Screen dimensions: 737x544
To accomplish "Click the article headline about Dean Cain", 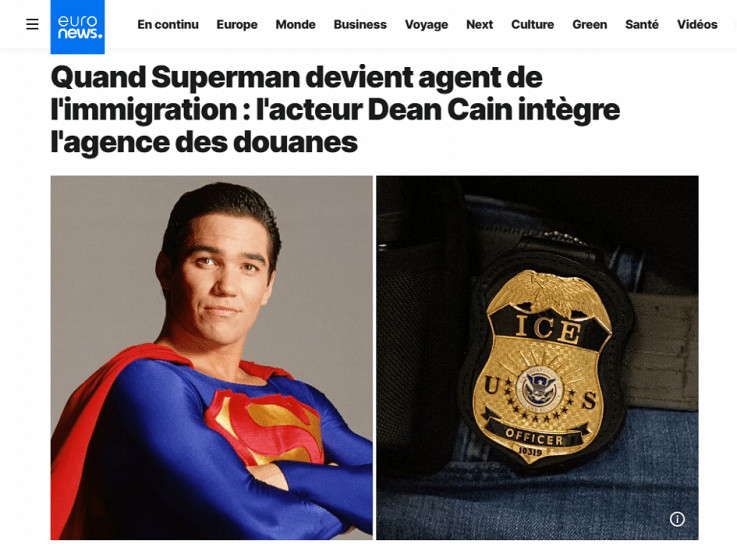I will coord(335,110).
